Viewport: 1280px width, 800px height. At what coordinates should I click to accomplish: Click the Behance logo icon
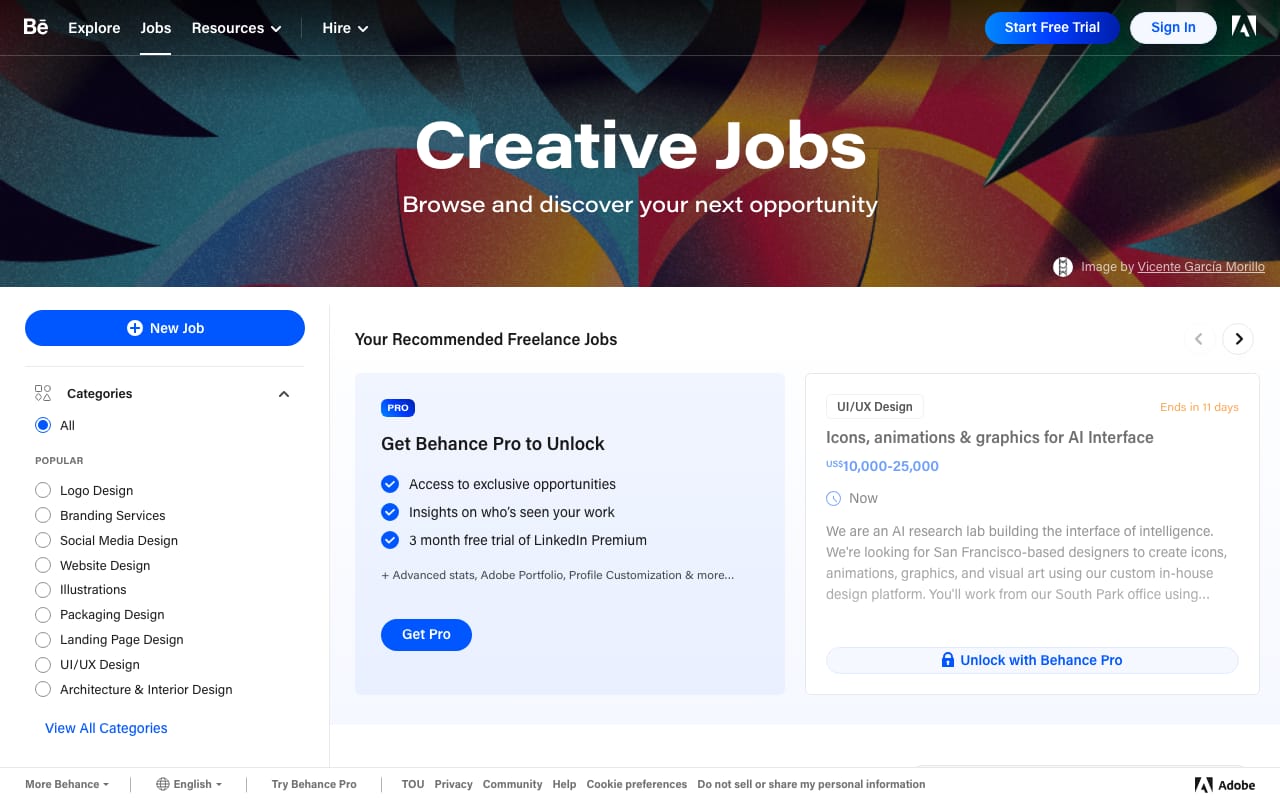[x=36, y=27]
